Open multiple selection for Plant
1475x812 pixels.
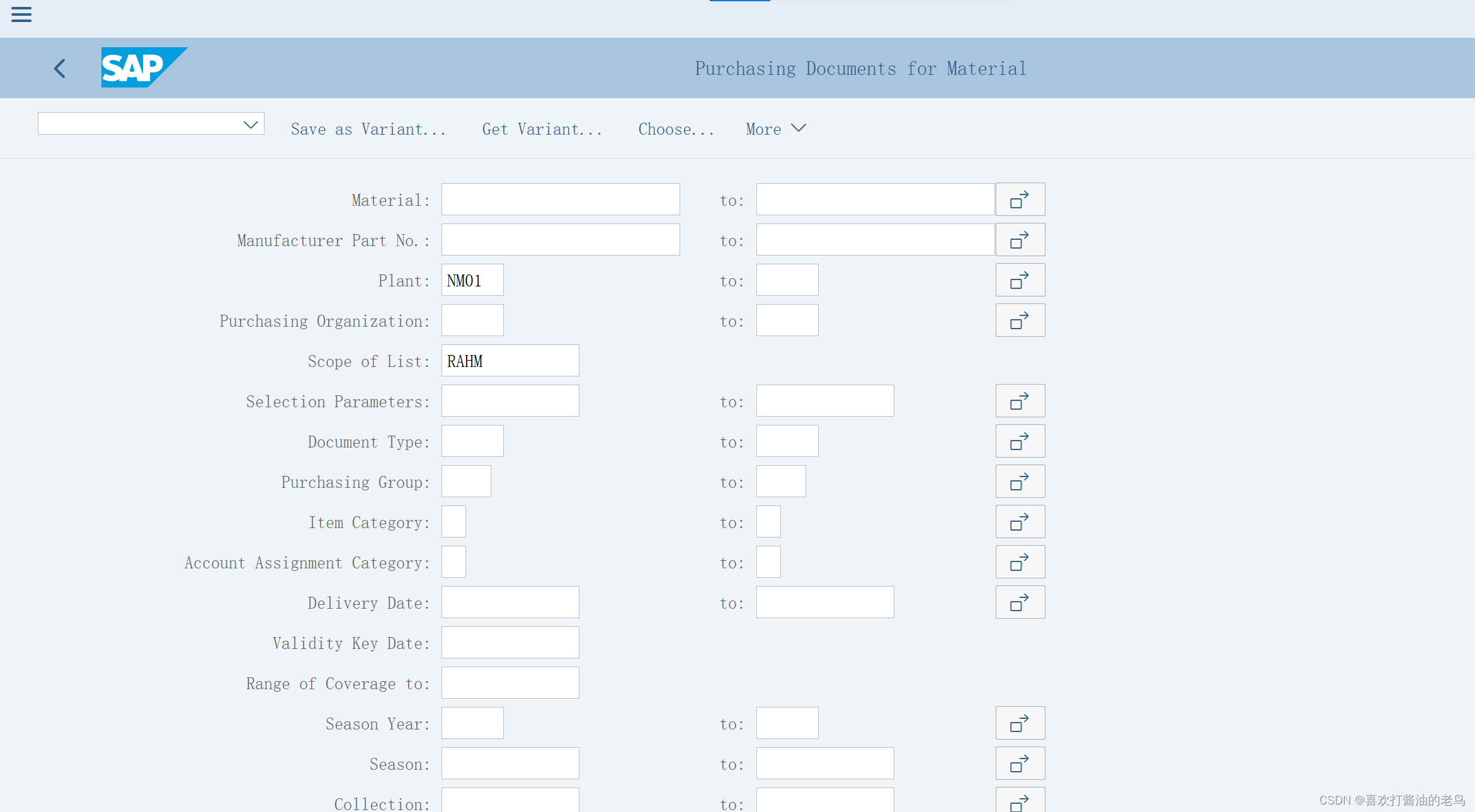(x=1020, y=279)
